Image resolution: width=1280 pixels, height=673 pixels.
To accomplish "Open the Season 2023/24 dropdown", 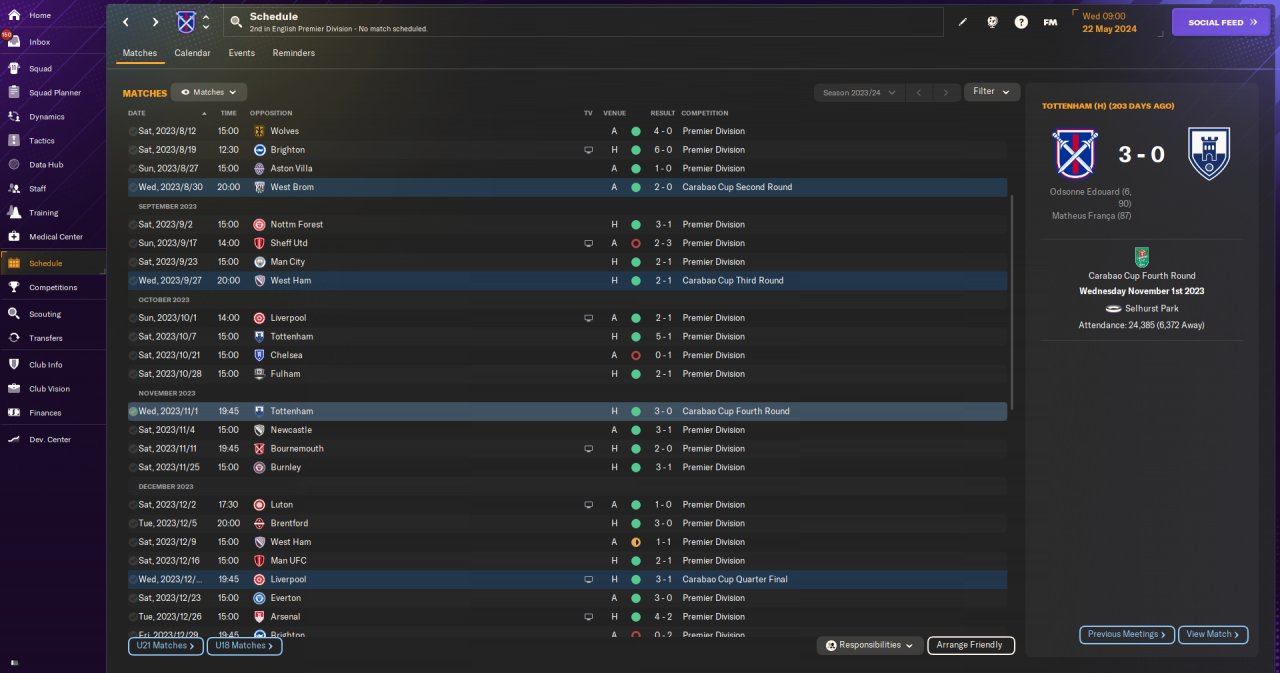I will point(859,92).
